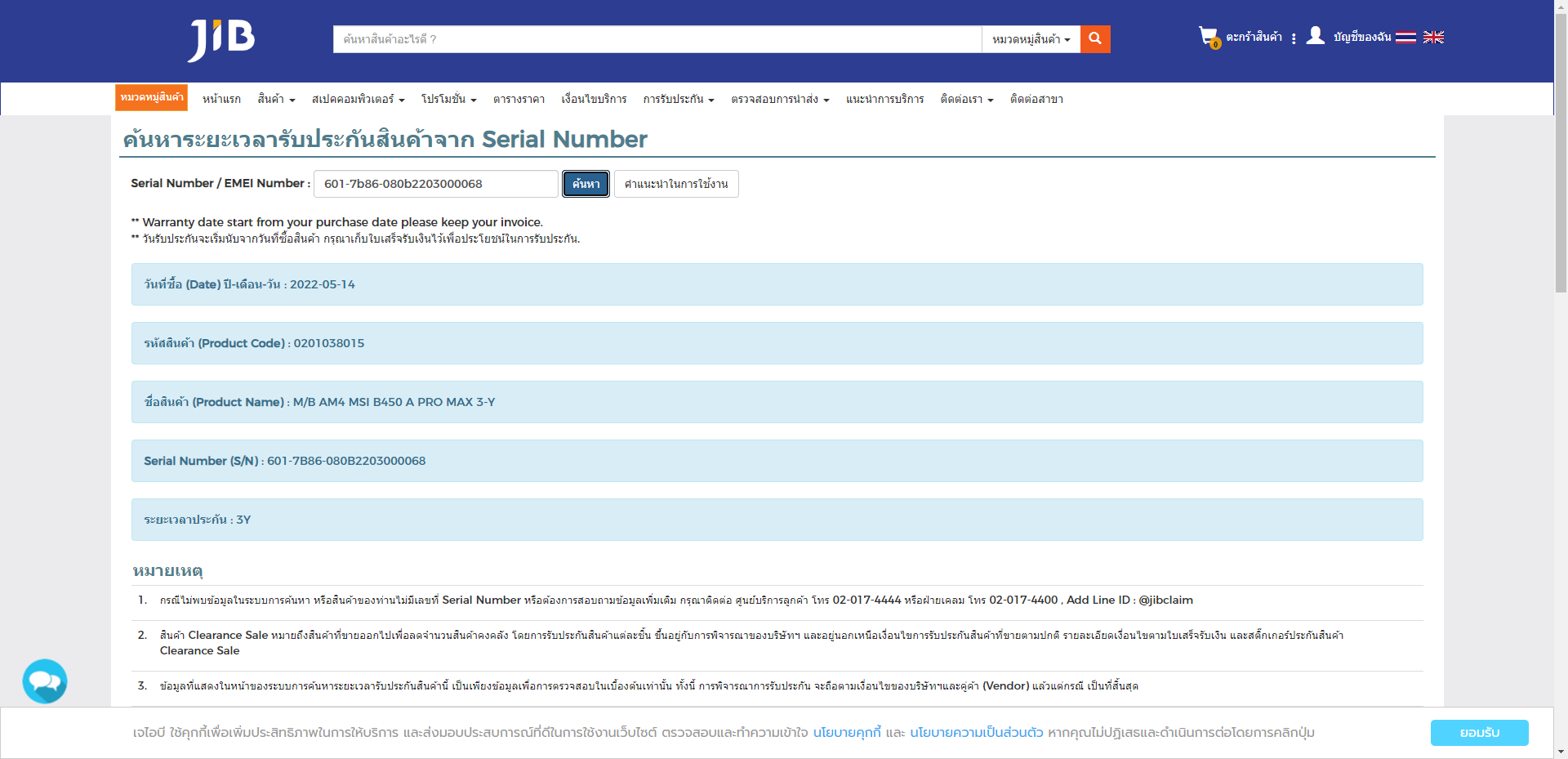Open the การรับประกัน dropdown menu
Viewport: 1568px width, 759px height.
point(678,99)
